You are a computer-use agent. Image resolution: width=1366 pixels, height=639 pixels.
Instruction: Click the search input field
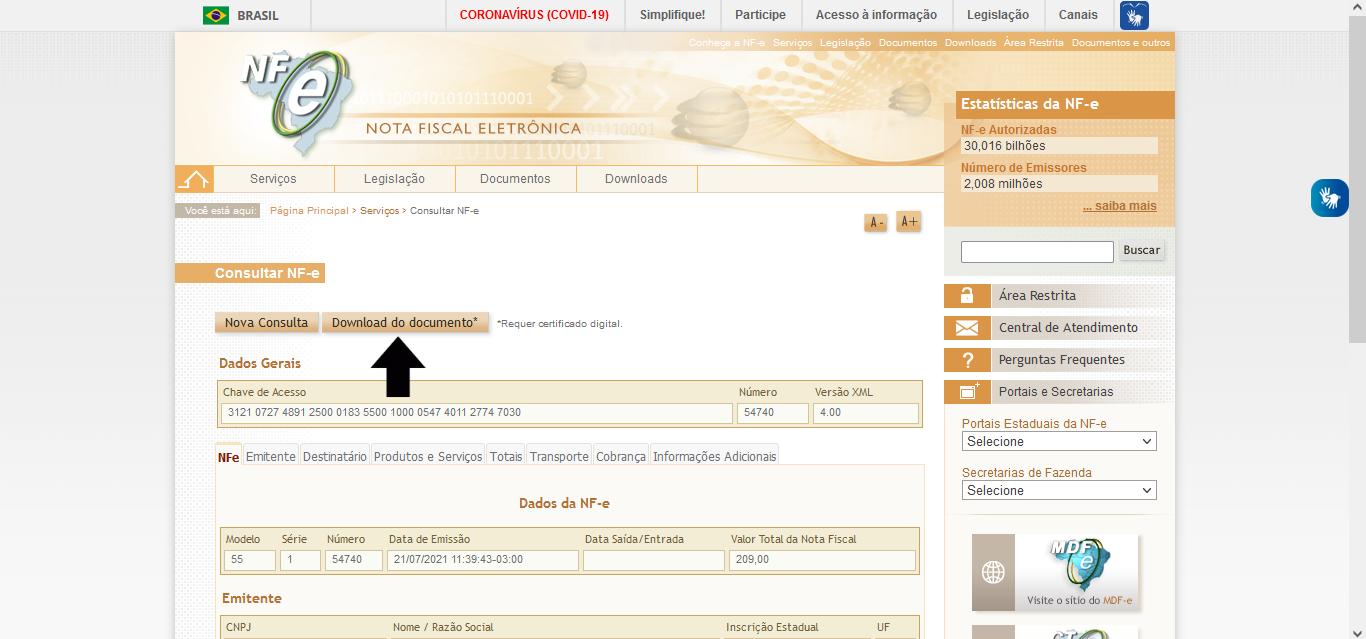pyautogui.click(x=1037, y=251)
